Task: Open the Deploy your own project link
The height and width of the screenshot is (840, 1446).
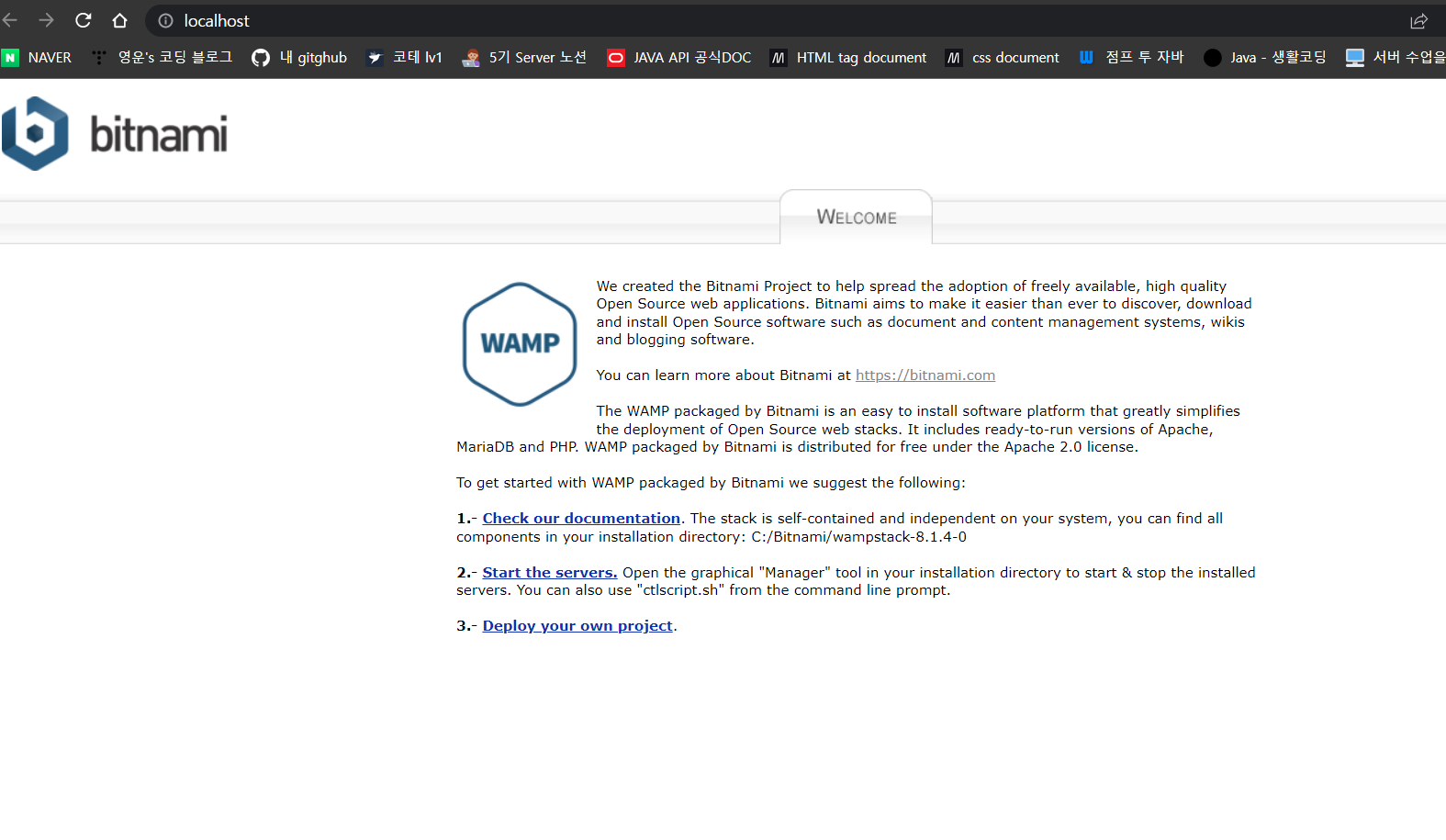Action: point(577,626)
